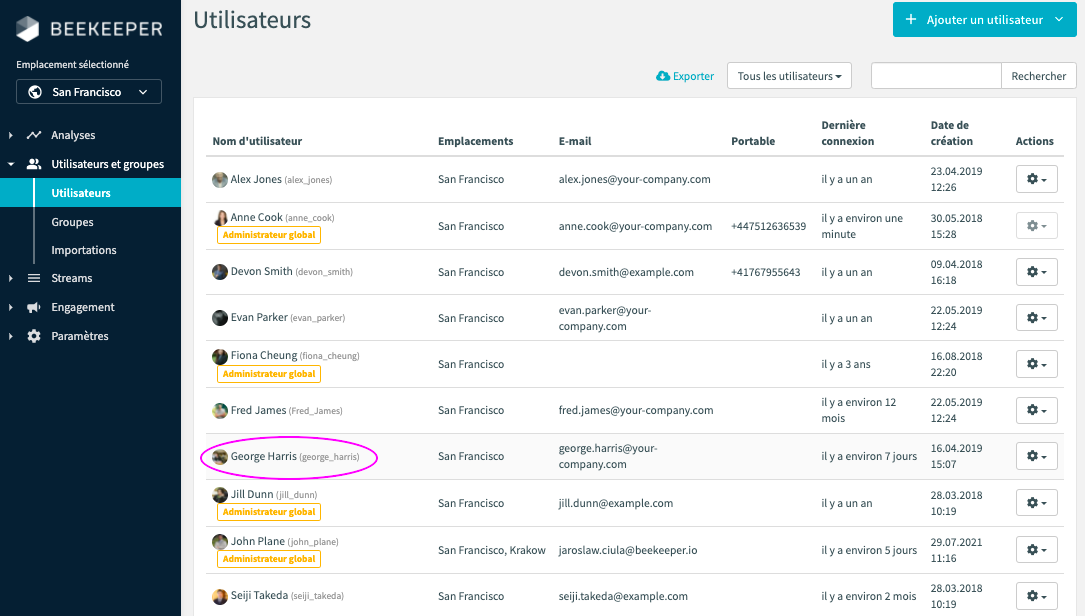This screenshot has width=1085, height=616.
Task: Open the Groupes sidebar item
Action: [72, 222]
